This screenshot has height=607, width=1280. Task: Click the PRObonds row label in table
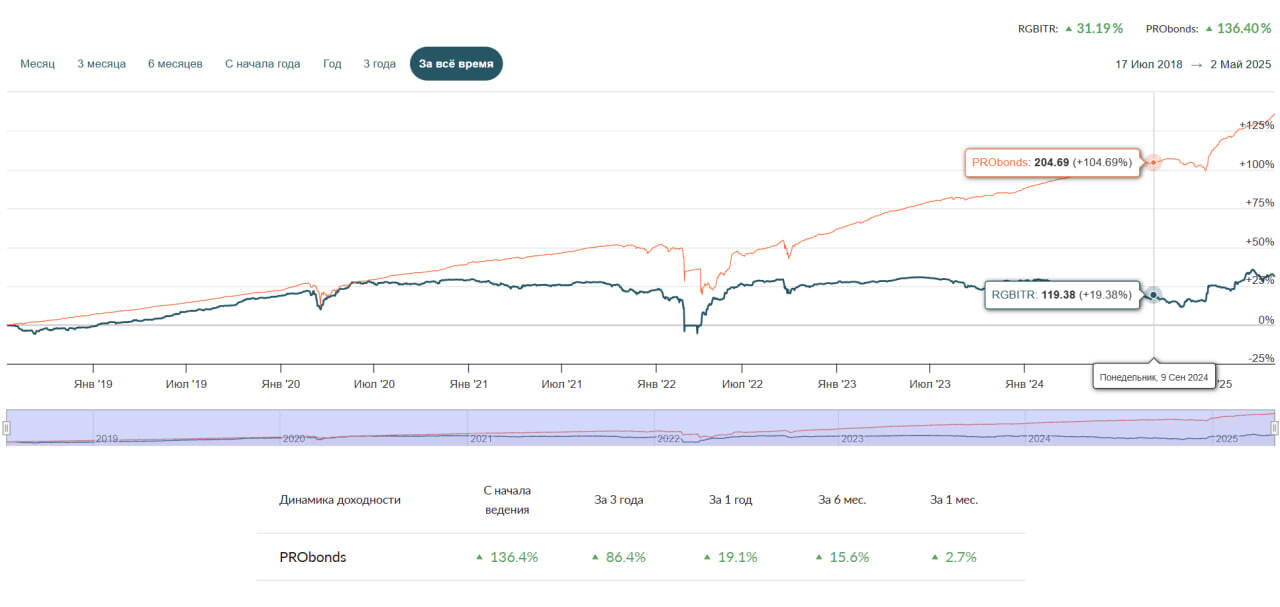click(313, 557)
